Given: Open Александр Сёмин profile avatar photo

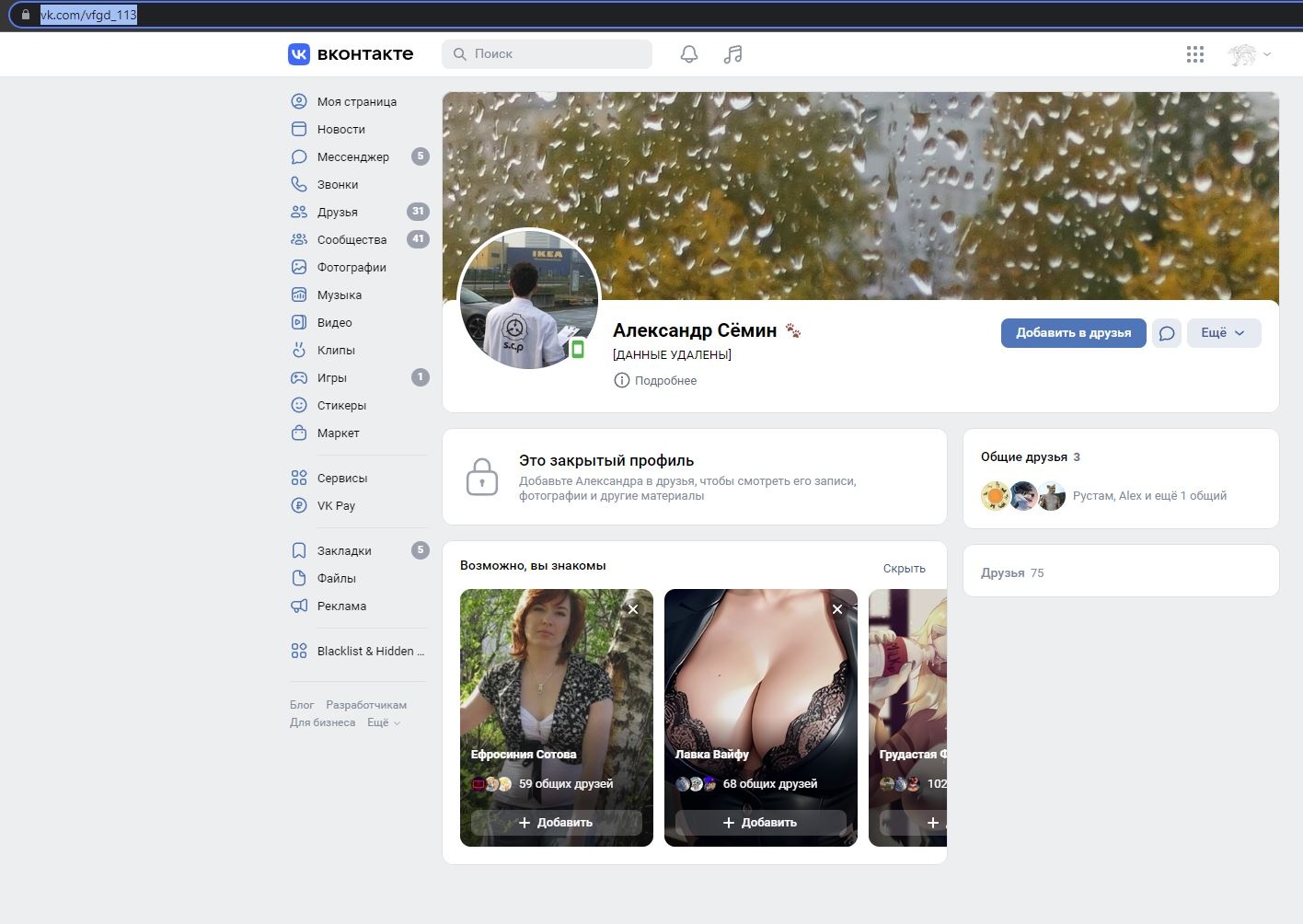Looking at the screenshot, I should [x=529, y=299].
